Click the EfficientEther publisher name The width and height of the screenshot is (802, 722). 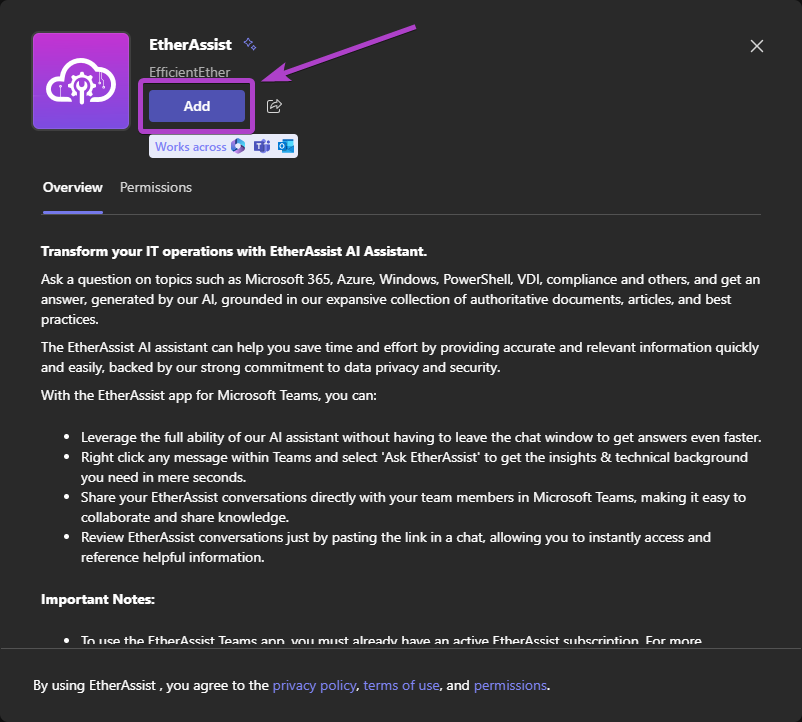pyautogui.click(x=189, y=72)
